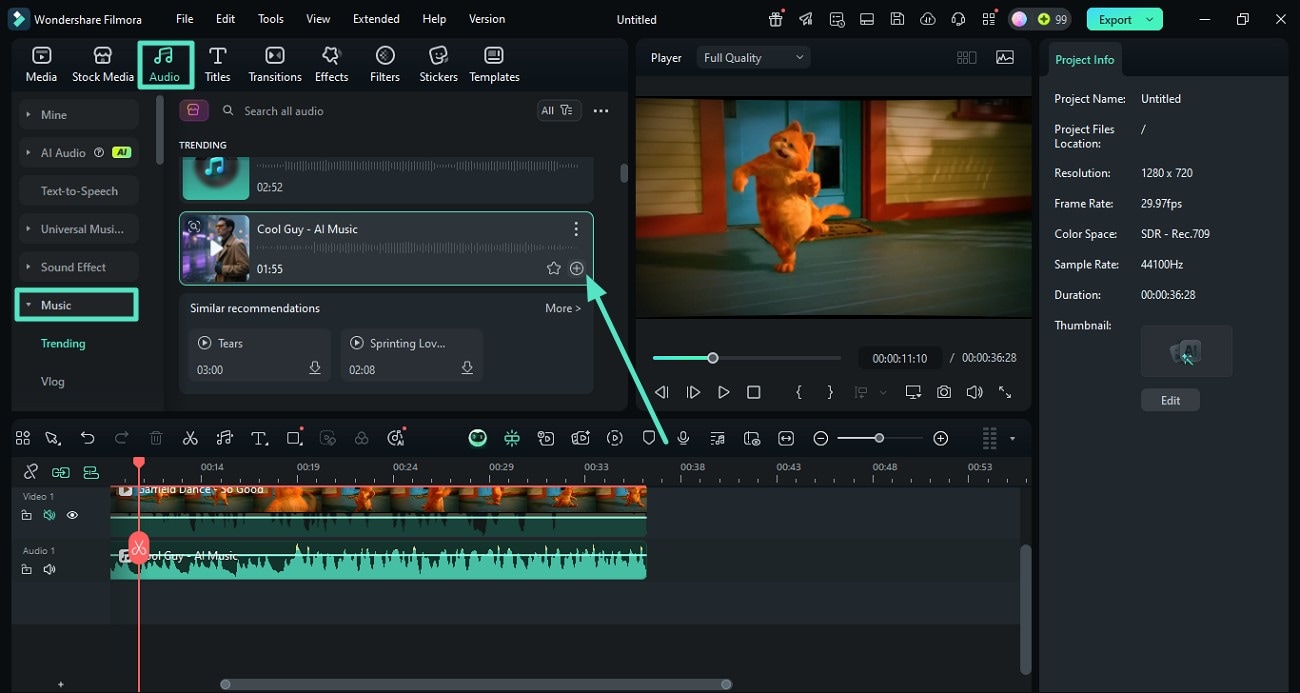Open the Export dropdown arrow

(x=1152, y=19)
